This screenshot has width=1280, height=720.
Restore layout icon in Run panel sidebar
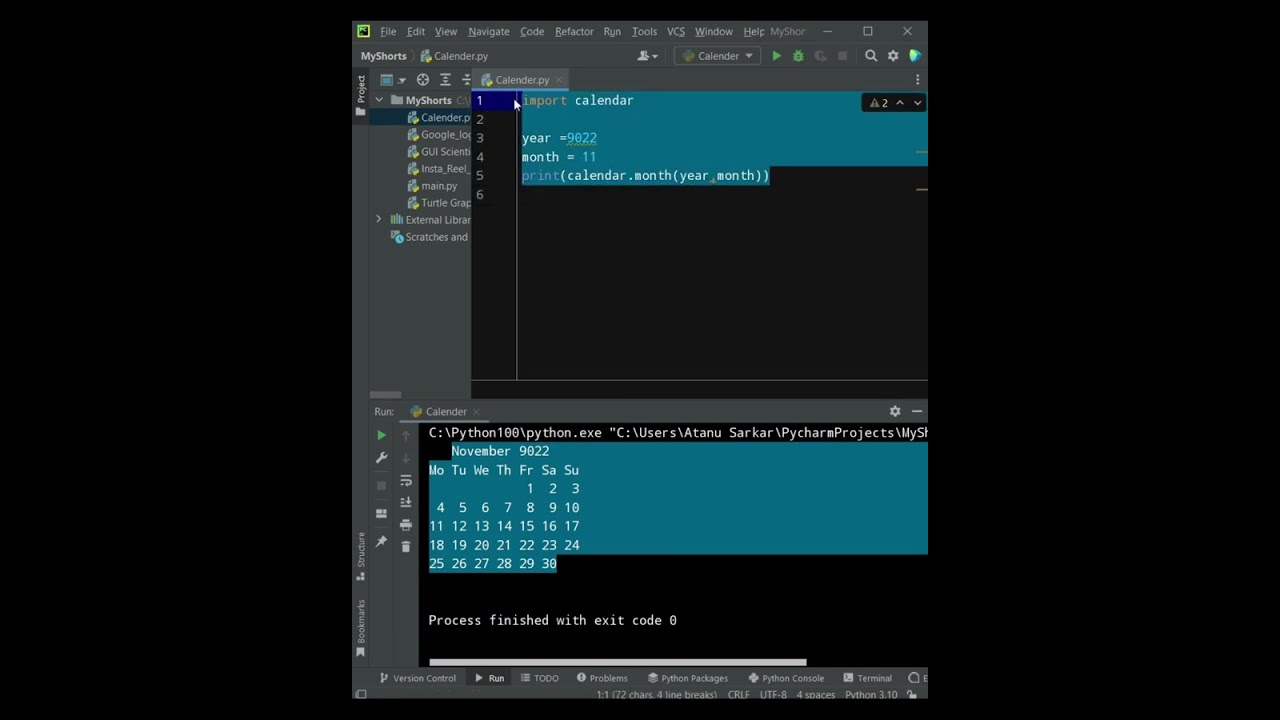(x=381, y=513)
